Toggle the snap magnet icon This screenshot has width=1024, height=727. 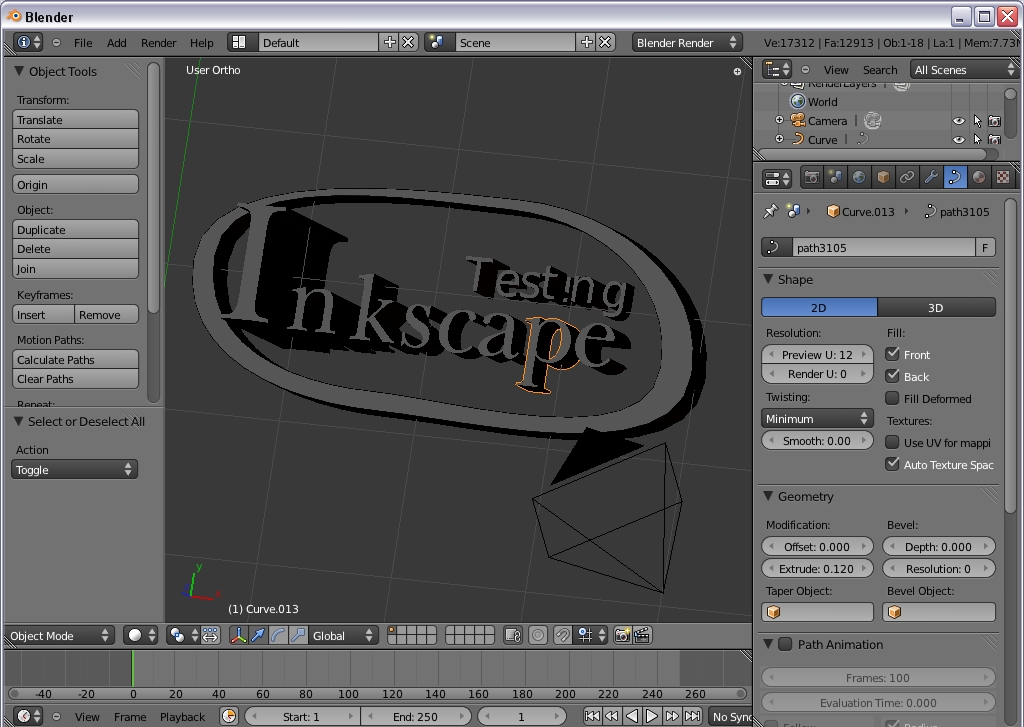coord(562,636)
